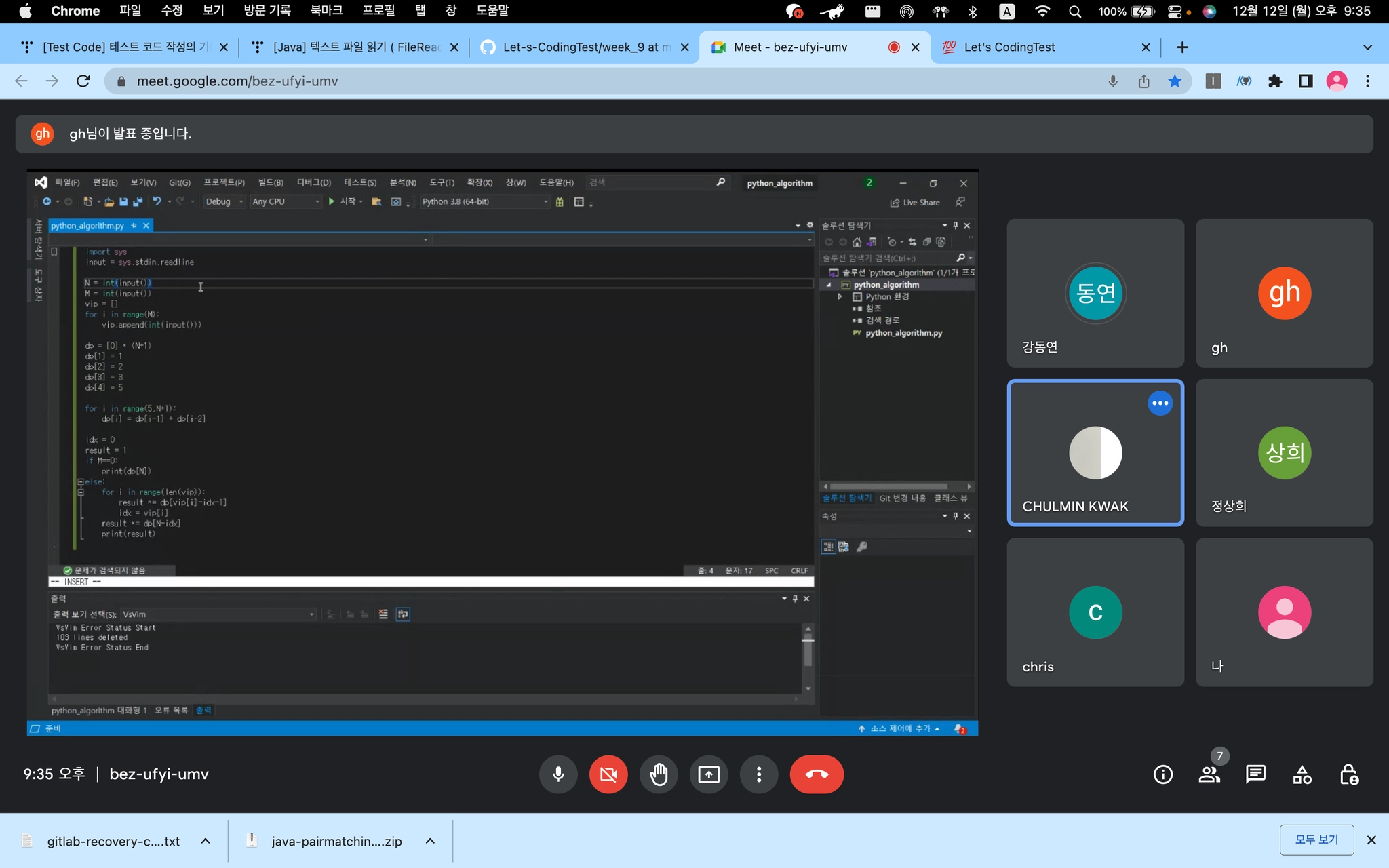Click the Present now screen-share icon
Viewport: 1389px width, 868px height.
(709, 774)
